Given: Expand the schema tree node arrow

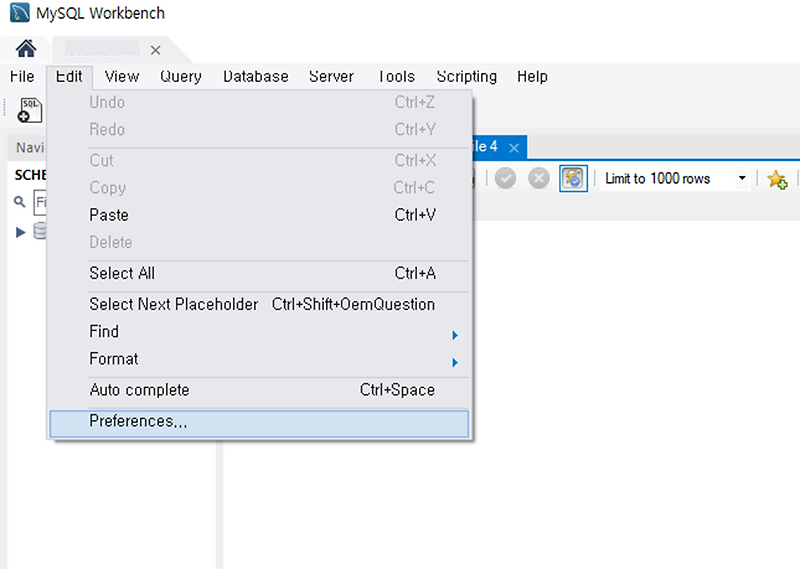Looking at the screenshot, I should [20, 233].
